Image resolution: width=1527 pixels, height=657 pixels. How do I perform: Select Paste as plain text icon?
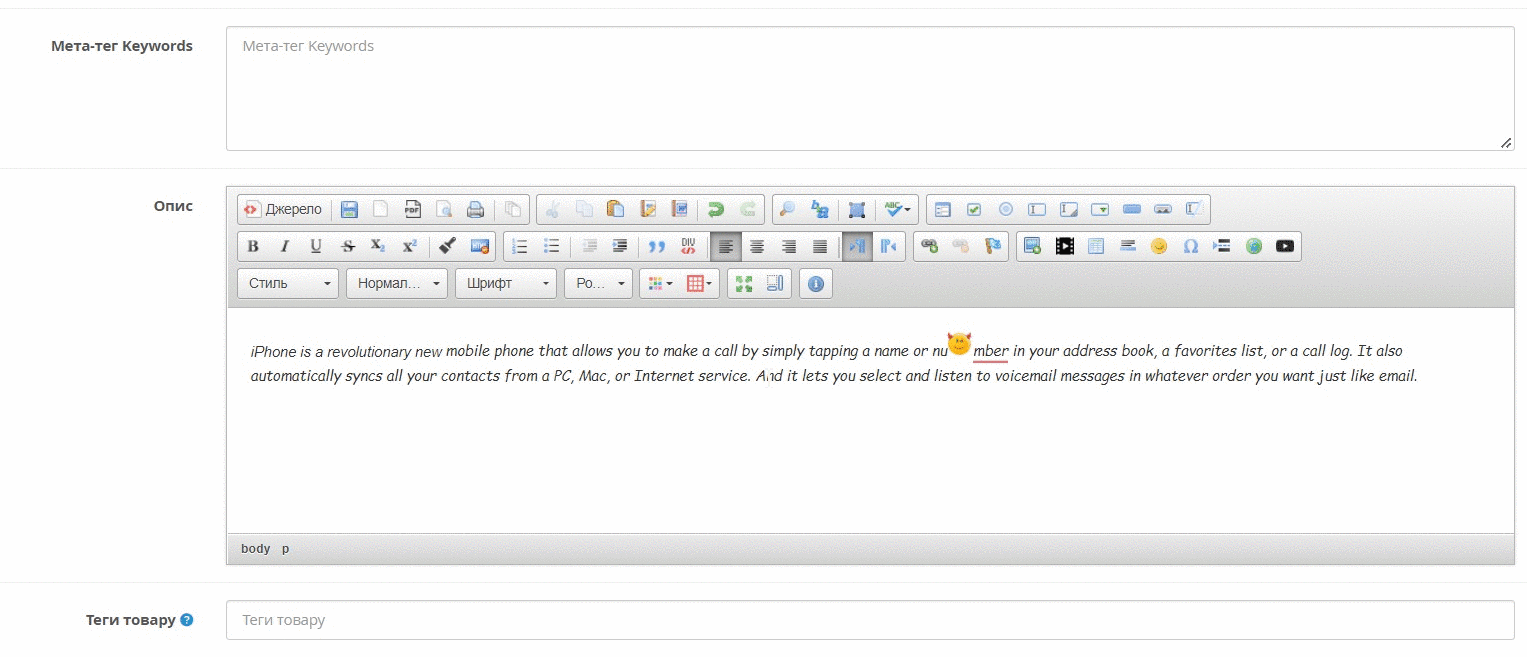[648, 209]
